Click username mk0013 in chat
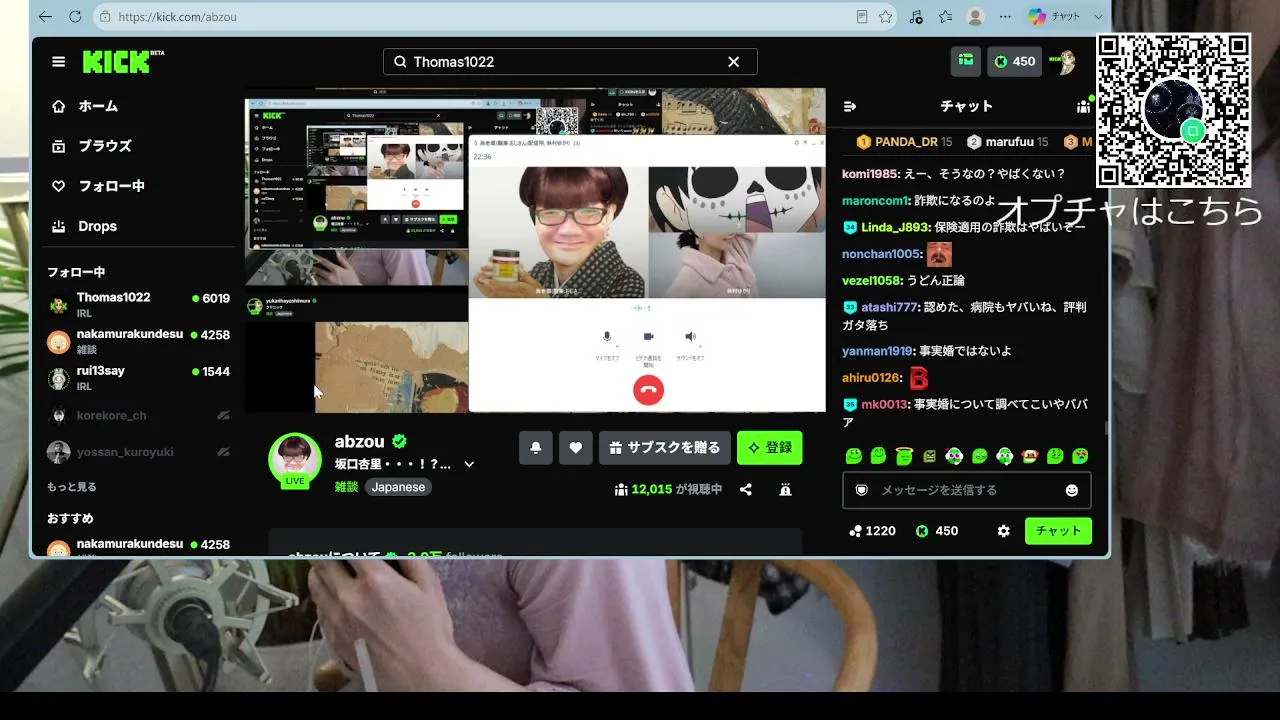Viewport: 1280px width, 720px height. click(884, 404)
